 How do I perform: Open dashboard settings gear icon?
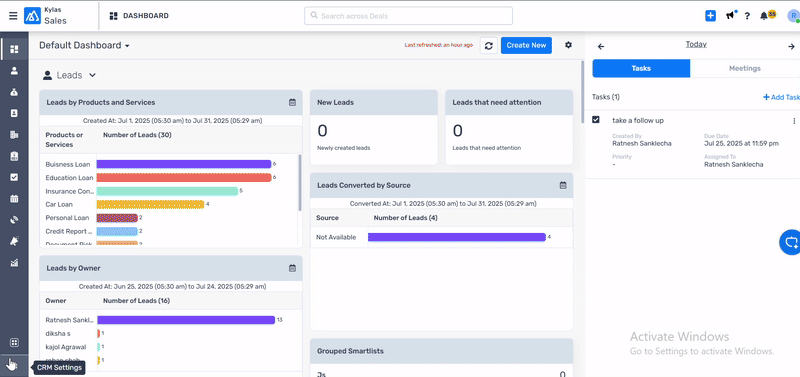(568, 45)
